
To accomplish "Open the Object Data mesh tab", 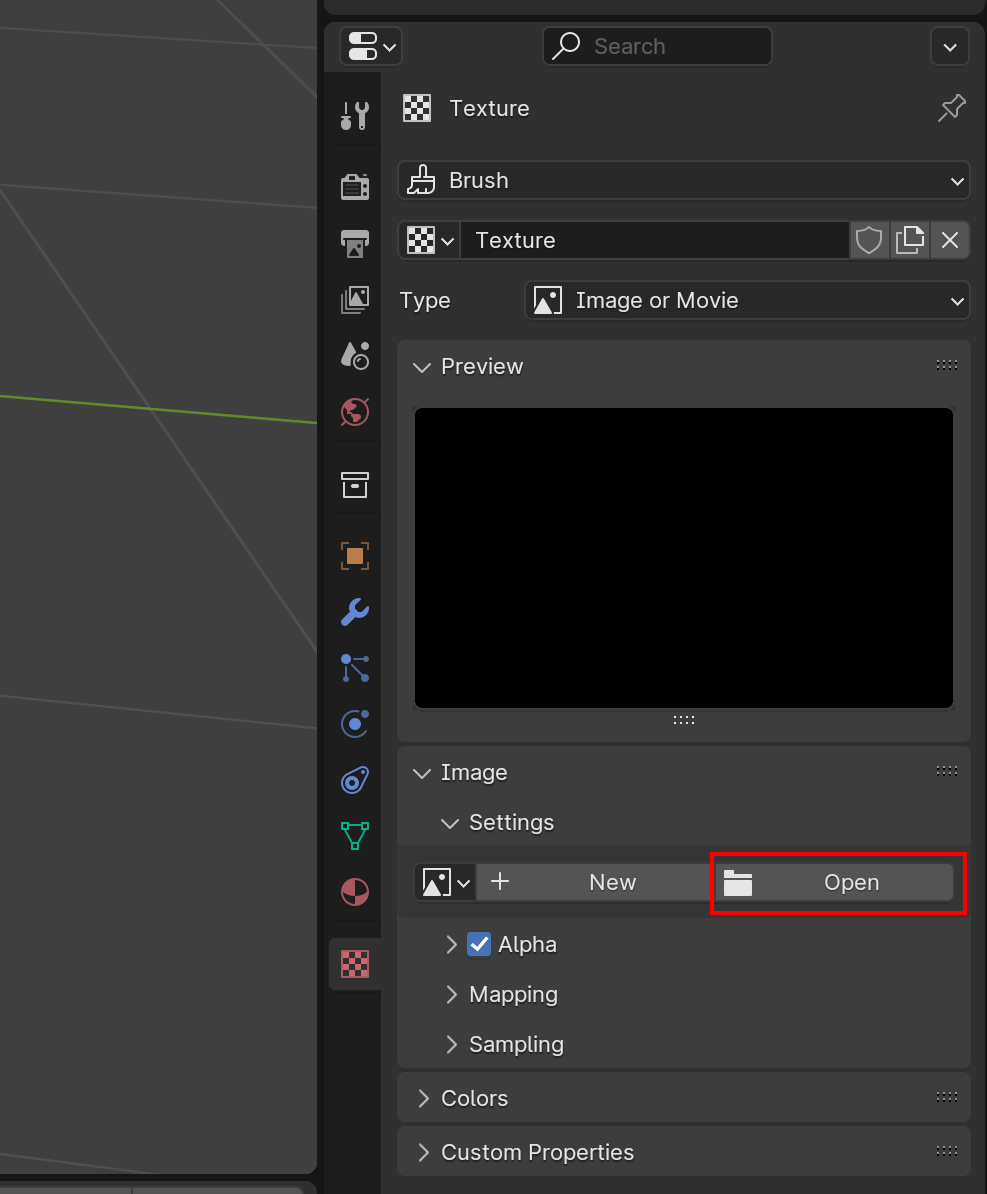I will (x=355, y=835).
